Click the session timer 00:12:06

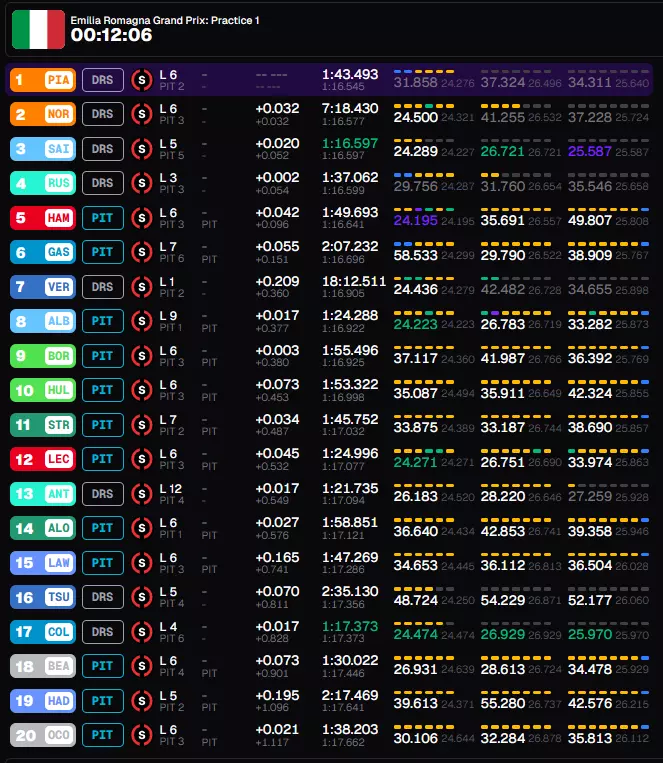(111, 35)
